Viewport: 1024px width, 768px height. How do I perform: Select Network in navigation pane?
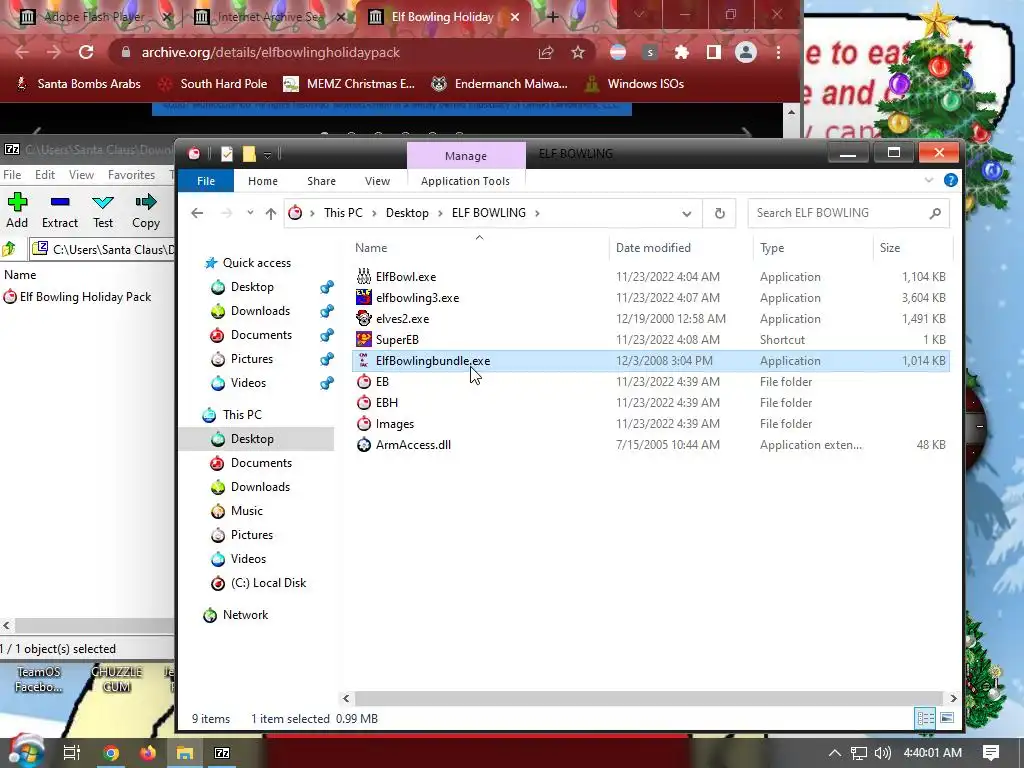point(245,615)
